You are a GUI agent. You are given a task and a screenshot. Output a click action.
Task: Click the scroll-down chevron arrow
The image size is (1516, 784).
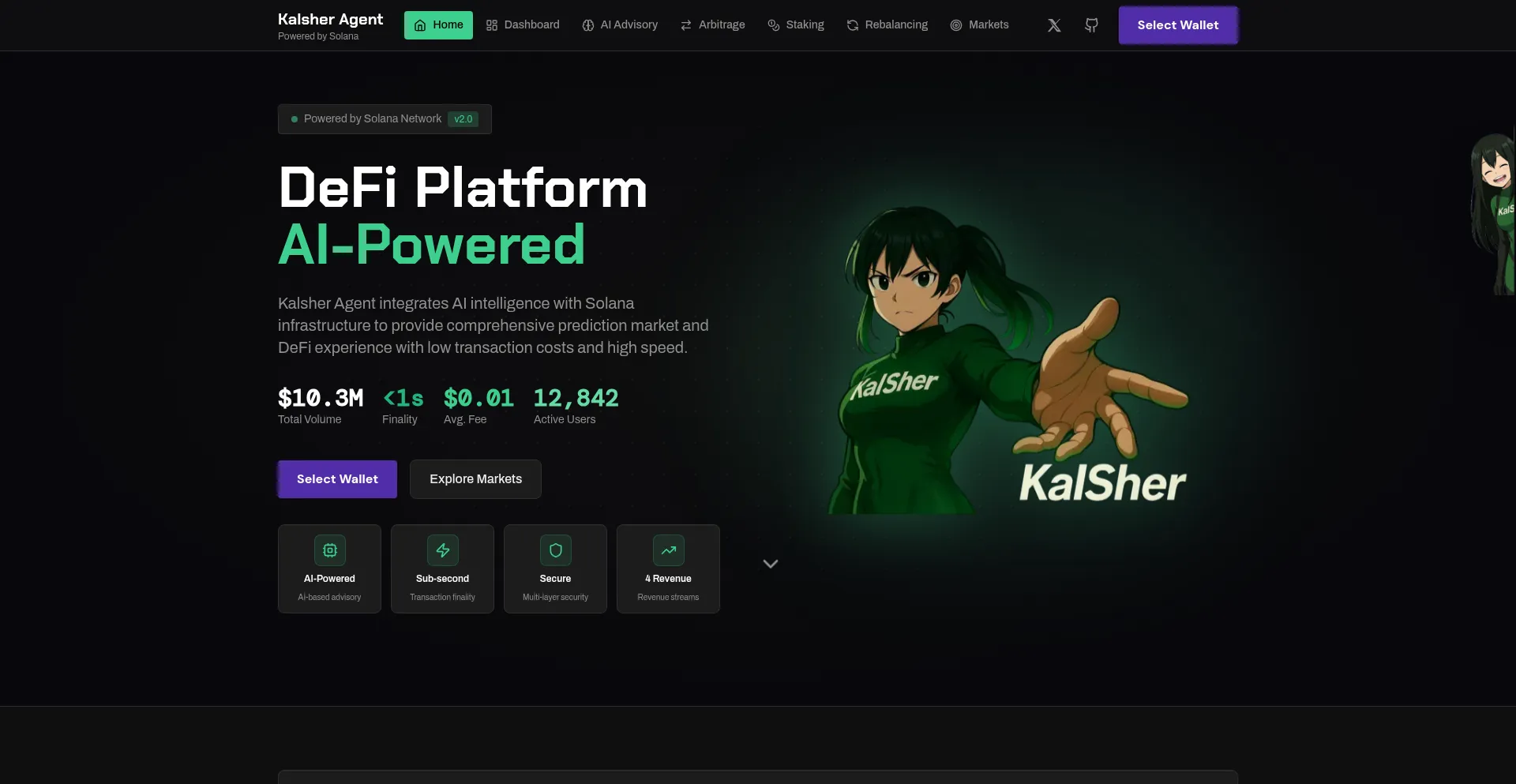(771, 564)
